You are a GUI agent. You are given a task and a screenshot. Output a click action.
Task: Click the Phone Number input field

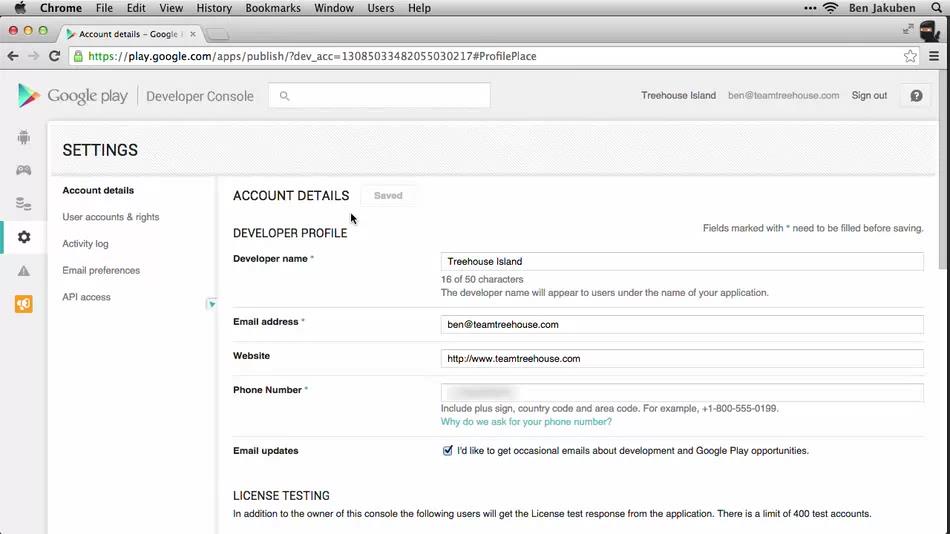click(682, 392)
